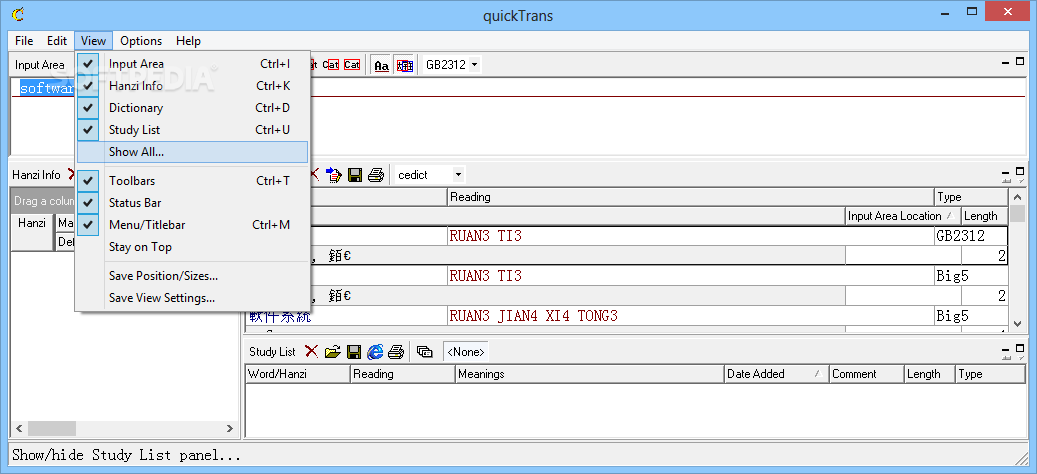
Task: Toggle Dictionary panel in View menu
Action: pyautogui.click(x=192, y=108)
